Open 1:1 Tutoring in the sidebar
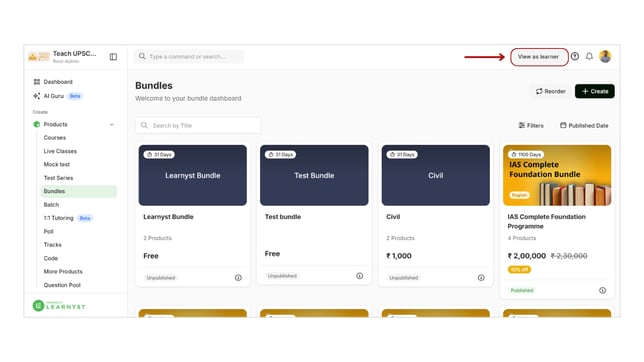The image size is (644, 362). coord(58,218)
